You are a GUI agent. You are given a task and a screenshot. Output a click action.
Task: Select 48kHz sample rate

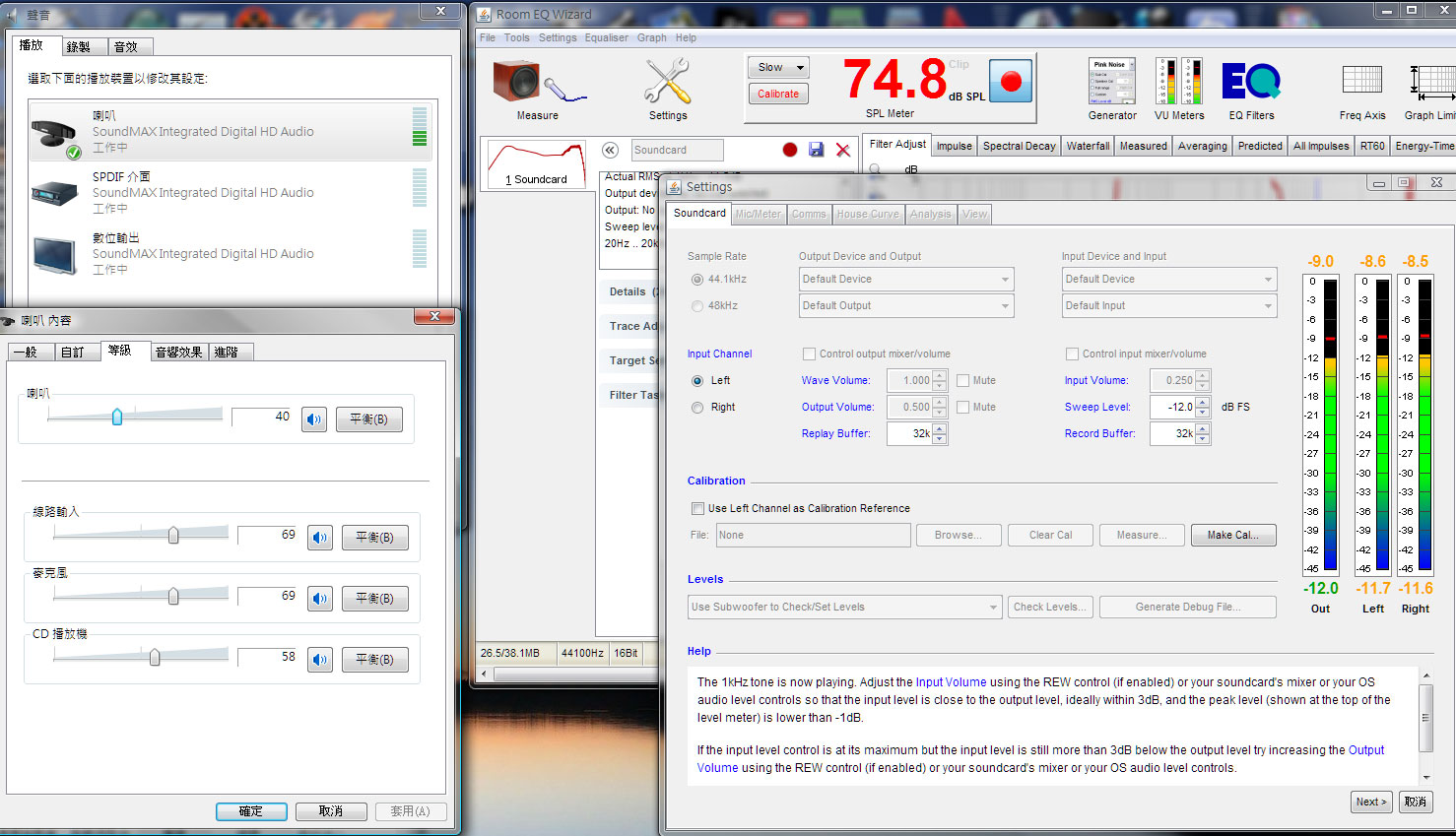(697, 306)
